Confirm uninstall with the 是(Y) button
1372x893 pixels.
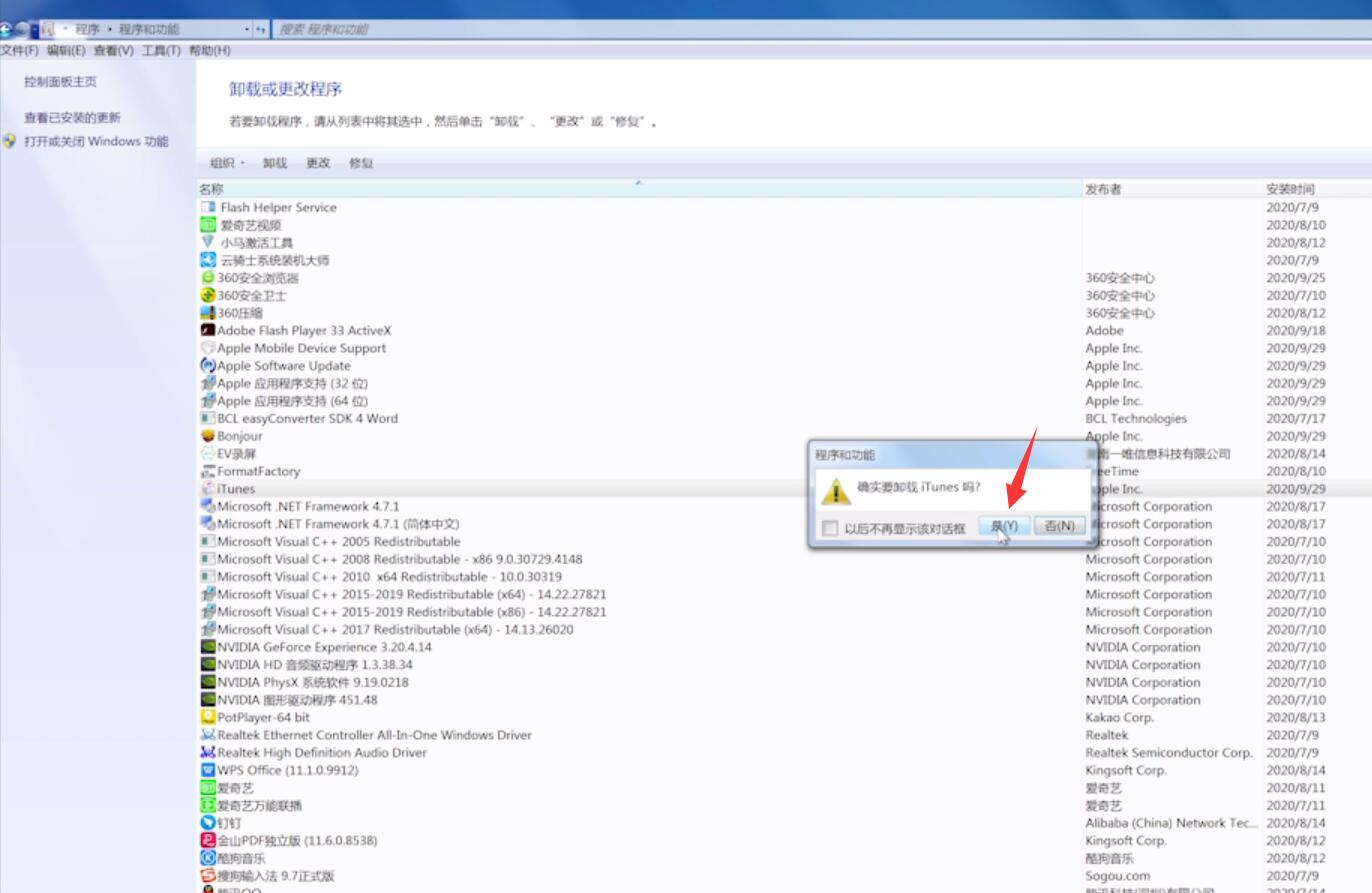click(x=1004, y=526)
